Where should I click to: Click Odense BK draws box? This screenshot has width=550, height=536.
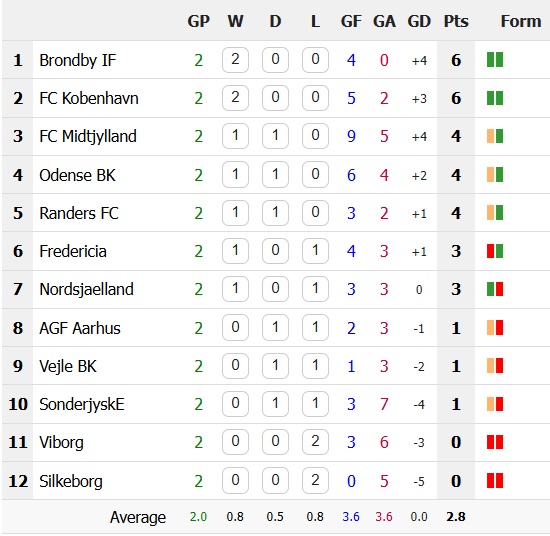(275, 174)
